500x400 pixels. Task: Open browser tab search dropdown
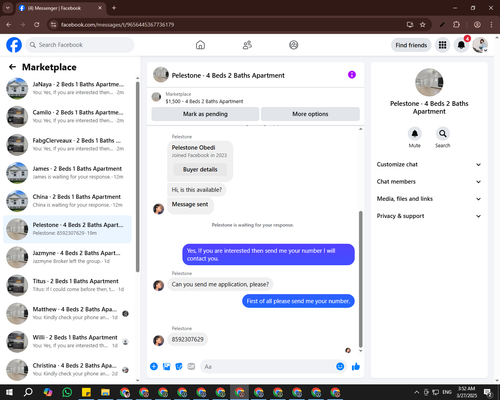point(8,8)
